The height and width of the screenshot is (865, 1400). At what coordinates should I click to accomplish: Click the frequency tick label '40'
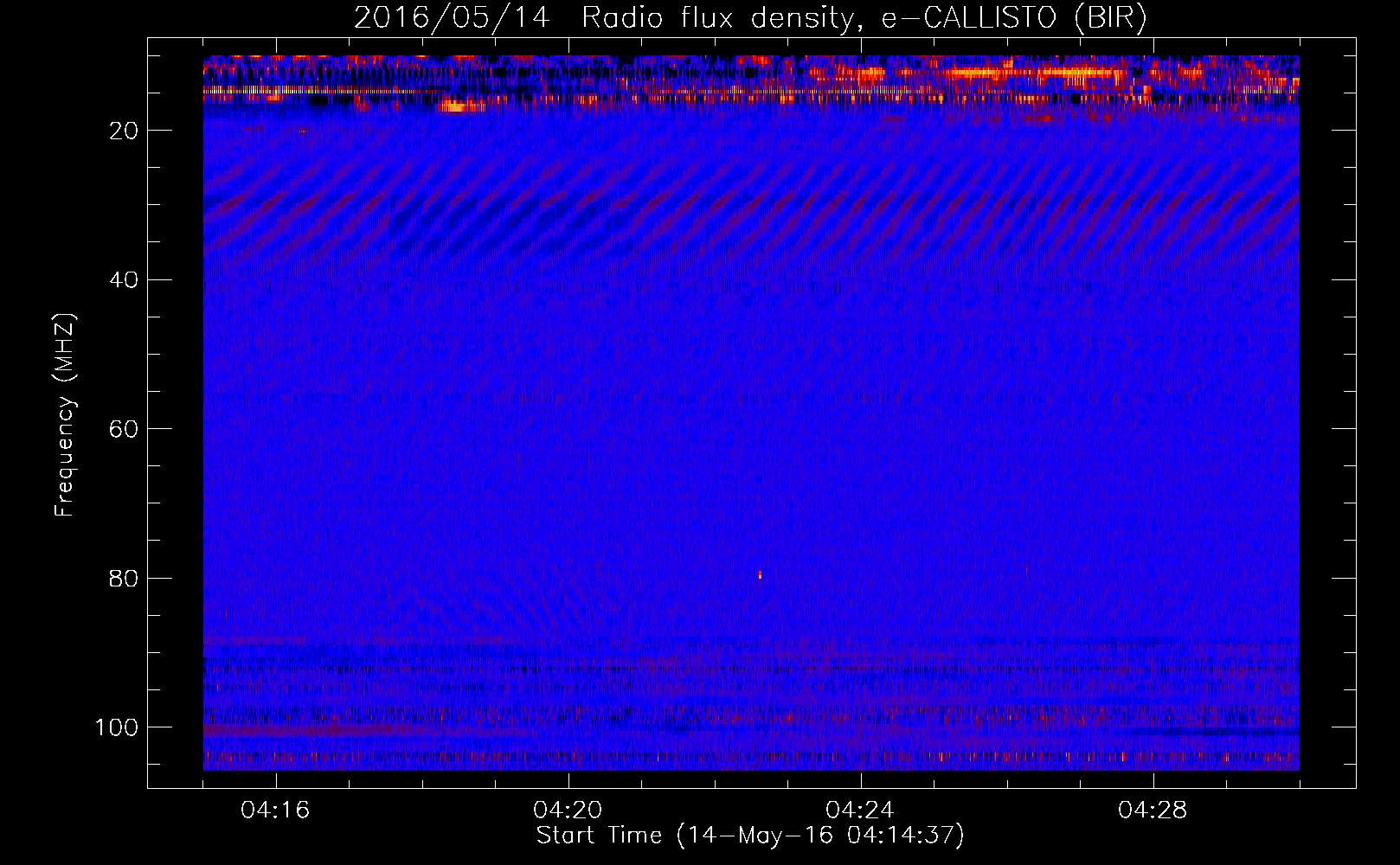[124, 280]
